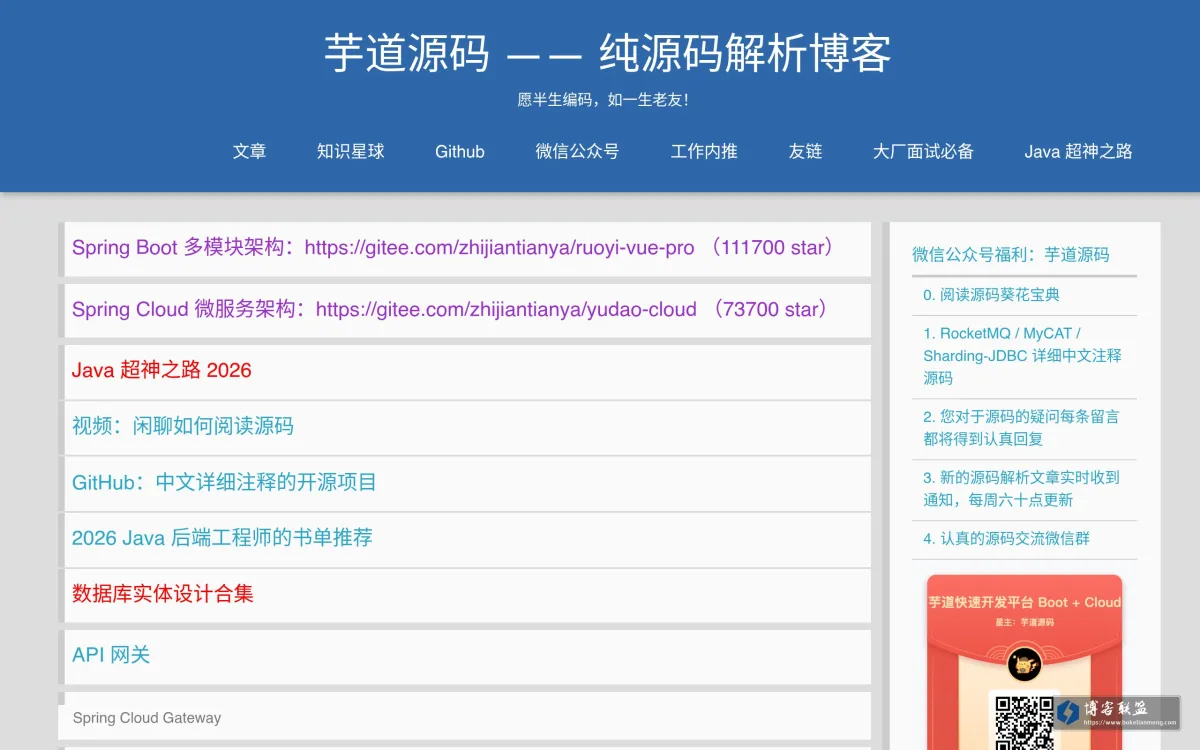Open 视频：闲聊如何阅读源码 post

coord(183,426)
